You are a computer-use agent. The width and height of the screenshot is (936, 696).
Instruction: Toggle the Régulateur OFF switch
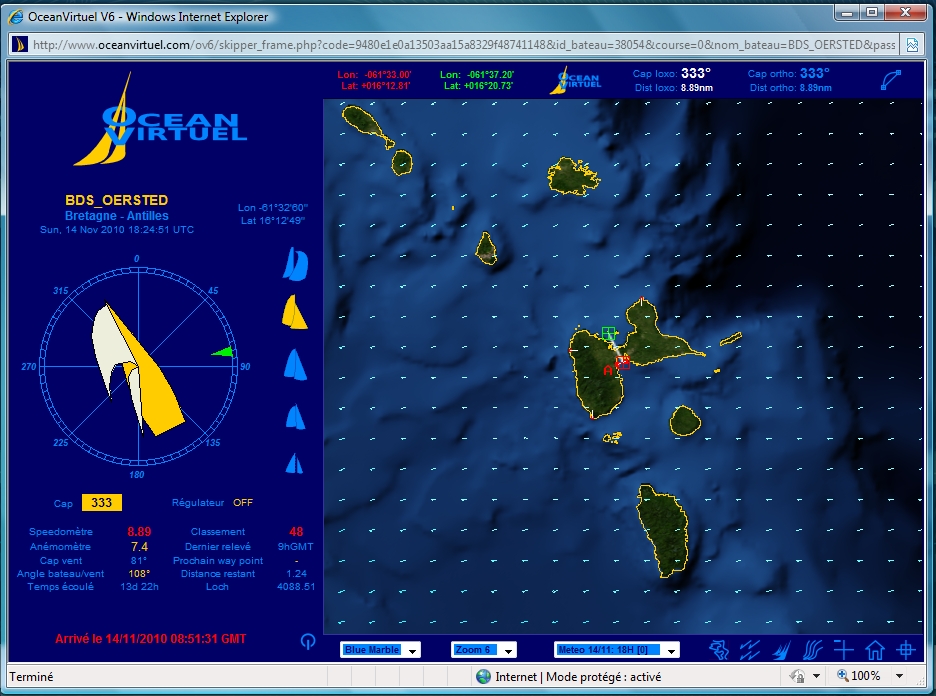tap(243, 503)
